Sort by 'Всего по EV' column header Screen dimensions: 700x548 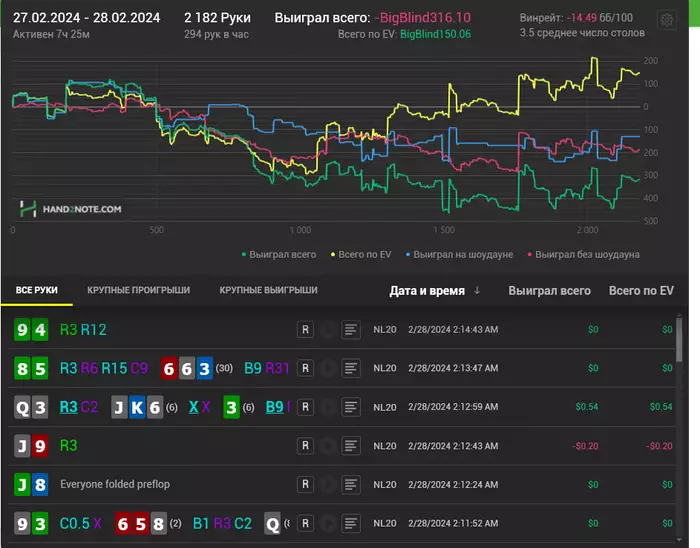pyautogui.click(x=640, y=291)
